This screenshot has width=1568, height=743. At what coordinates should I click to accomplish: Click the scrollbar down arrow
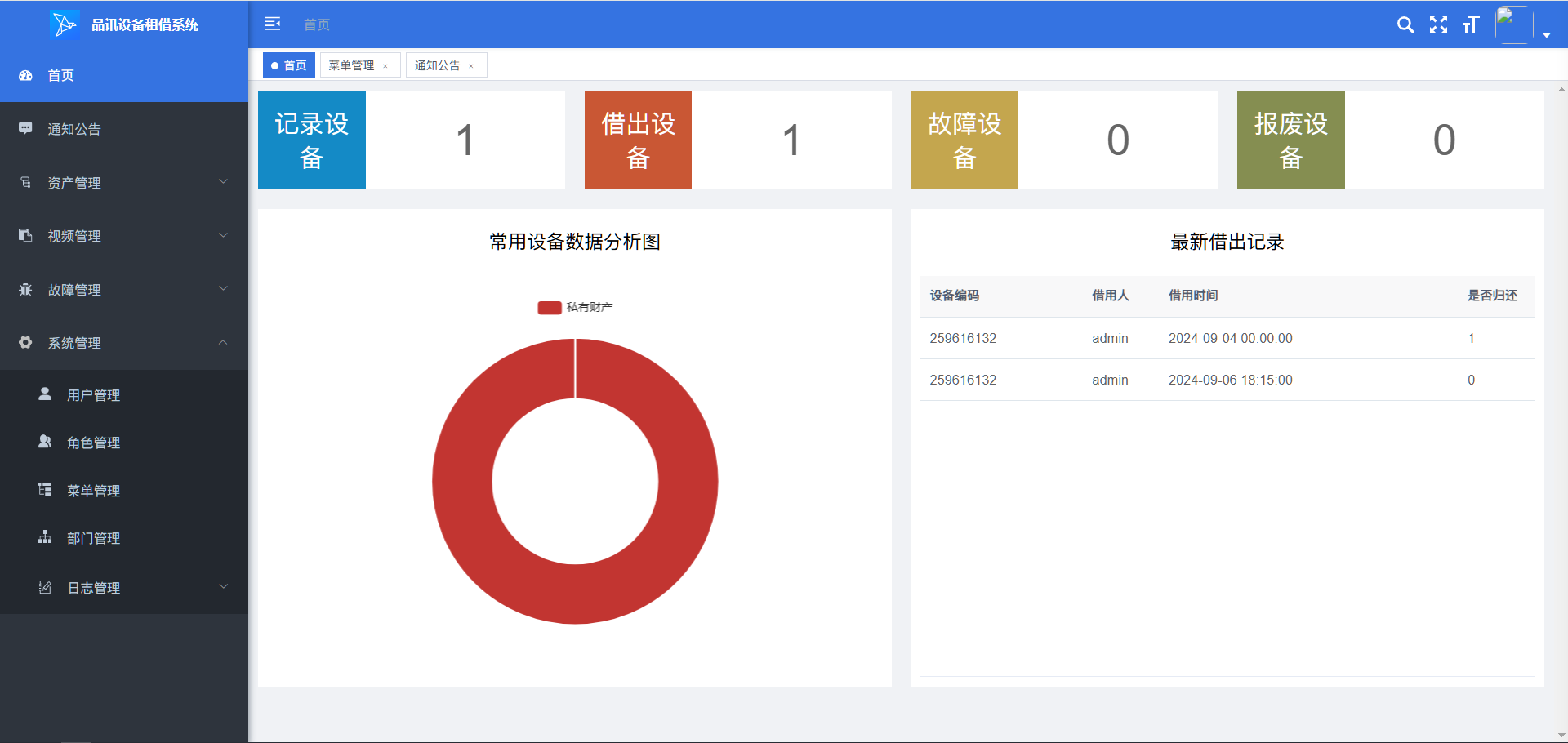coord(1561,735)
